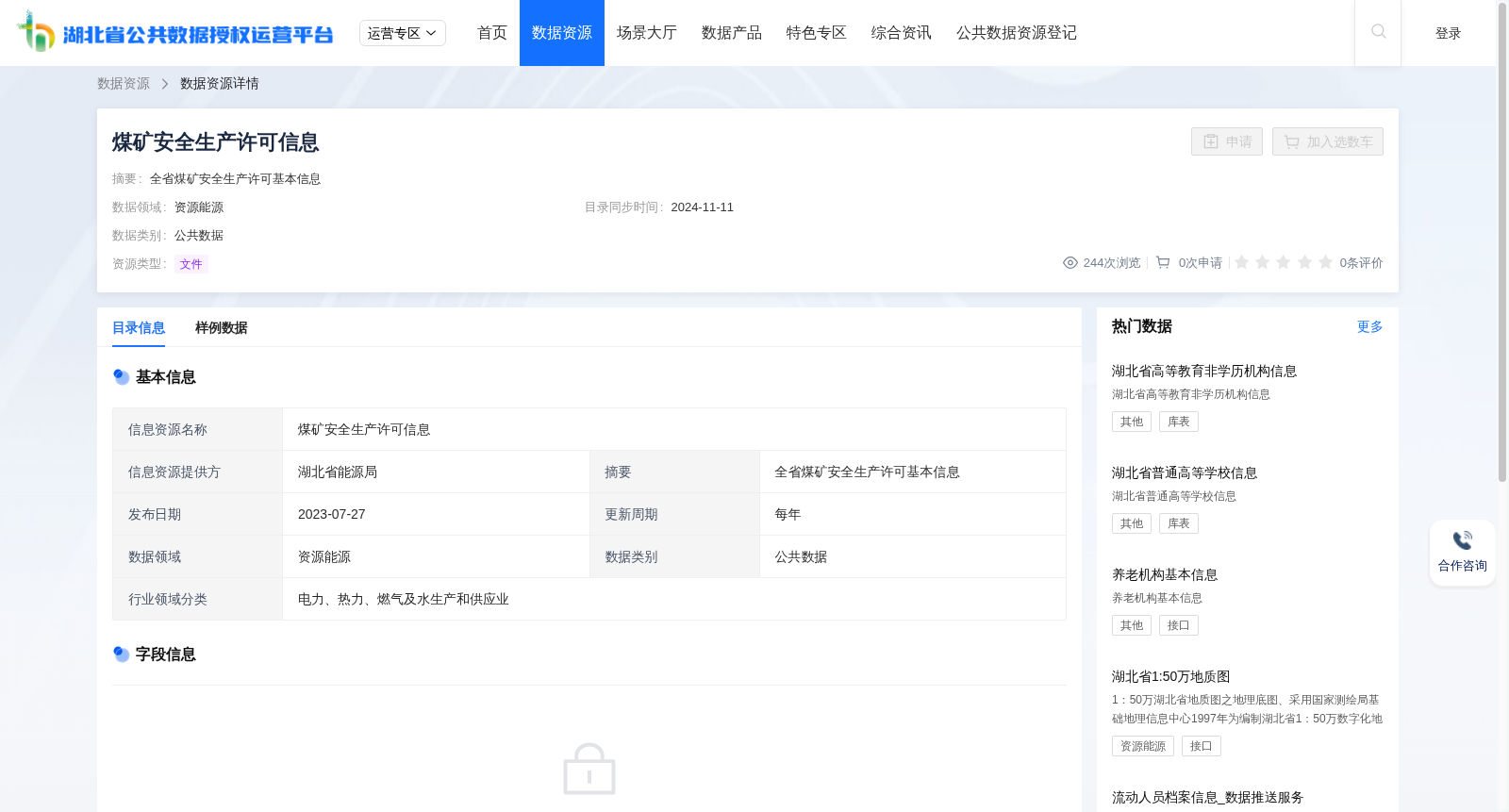The height and width of the screenshot is (812, 1509).
Task: Open 湖北省高等教育非学历机构信息 item
Action: click(x=1204, y=372)
